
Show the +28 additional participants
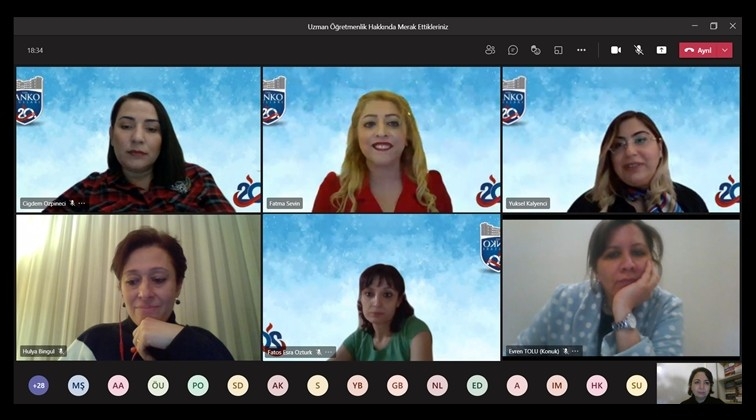point(38,385)
